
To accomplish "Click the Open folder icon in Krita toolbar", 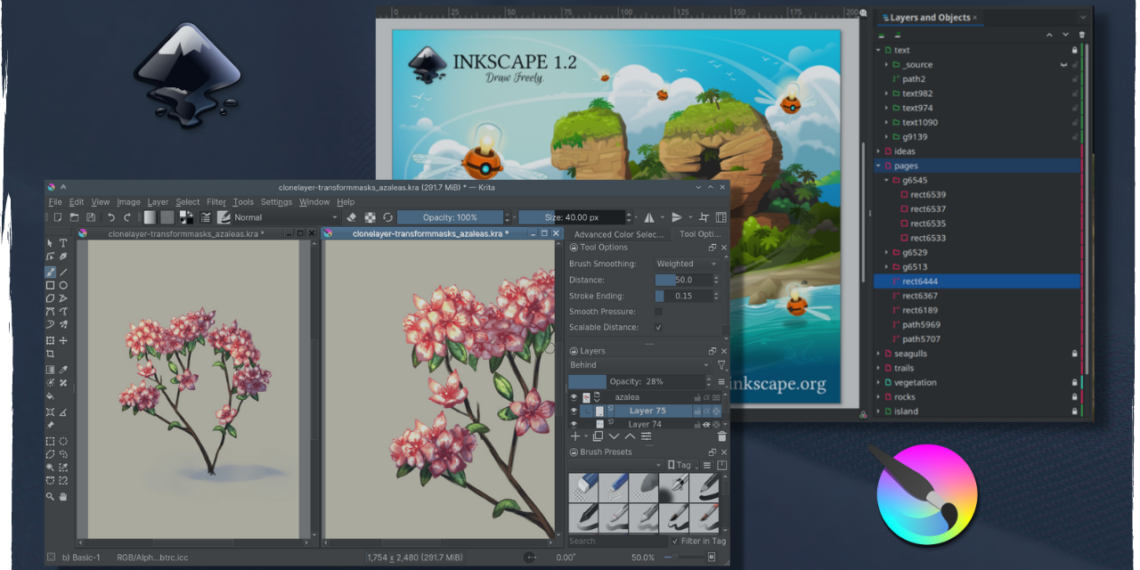I will point(73,217).
